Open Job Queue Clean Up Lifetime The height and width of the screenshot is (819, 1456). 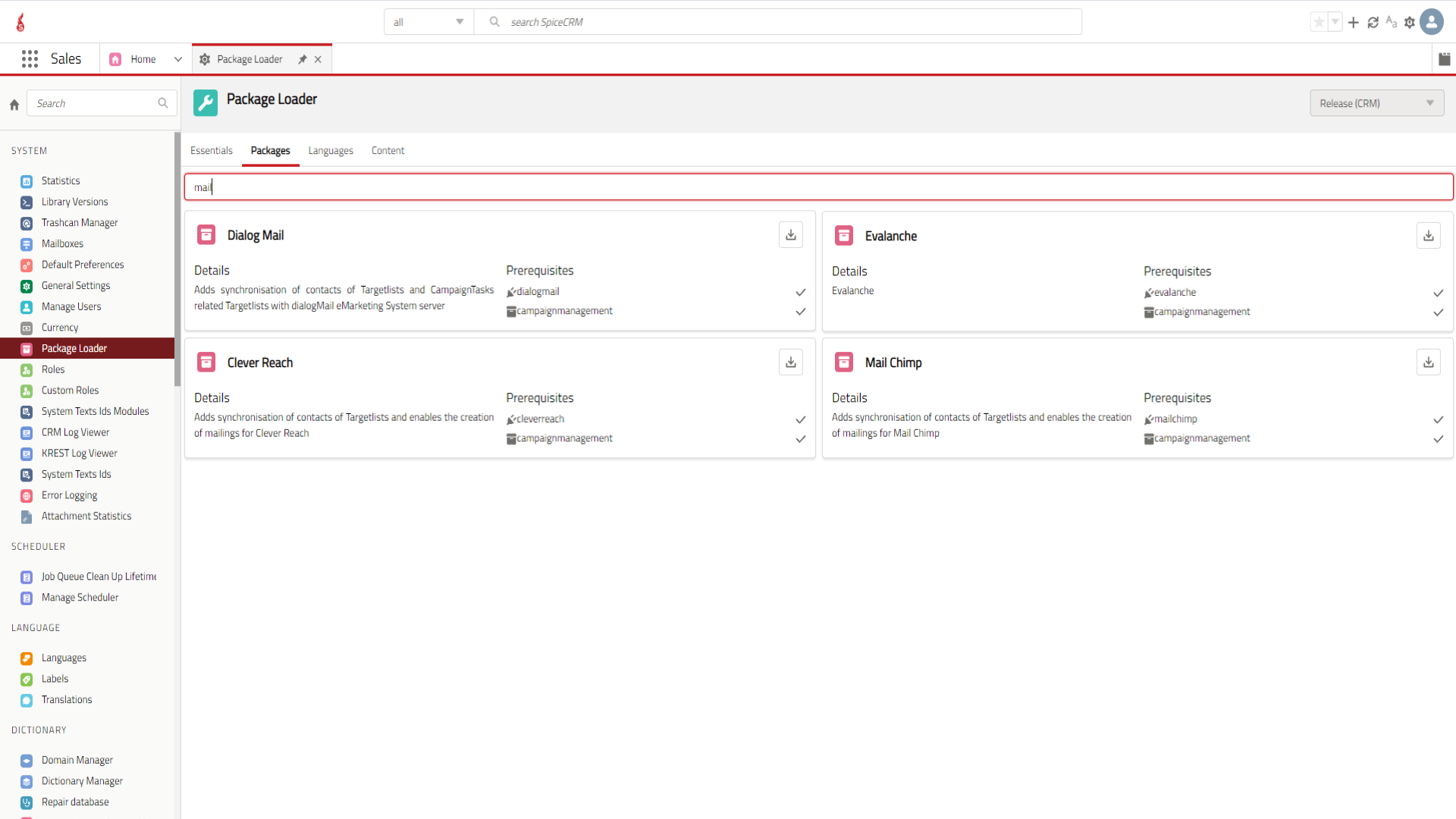[x=99, y=577]
